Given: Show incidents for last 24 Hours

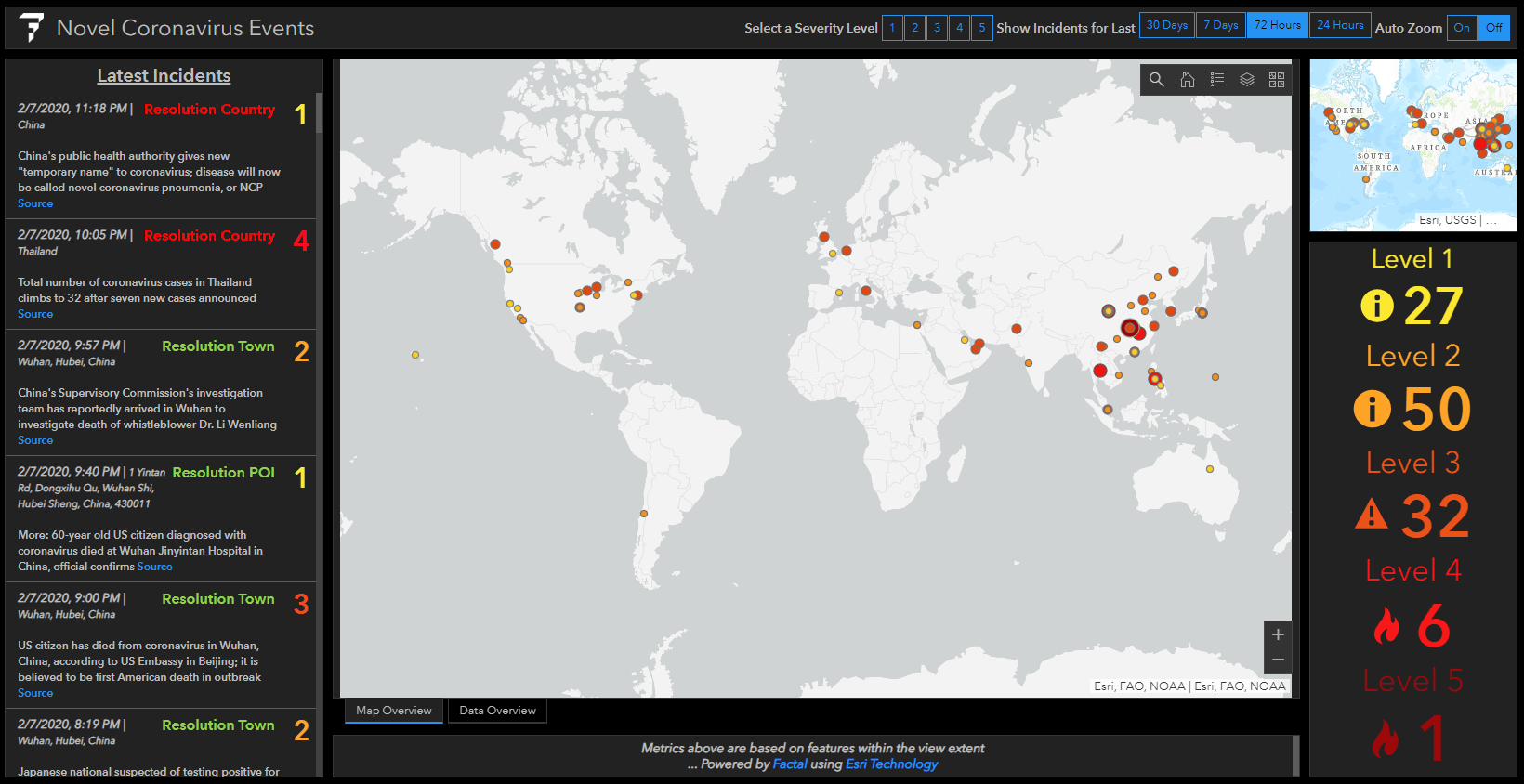Looking at the screenshot, I should [1340, 25].
